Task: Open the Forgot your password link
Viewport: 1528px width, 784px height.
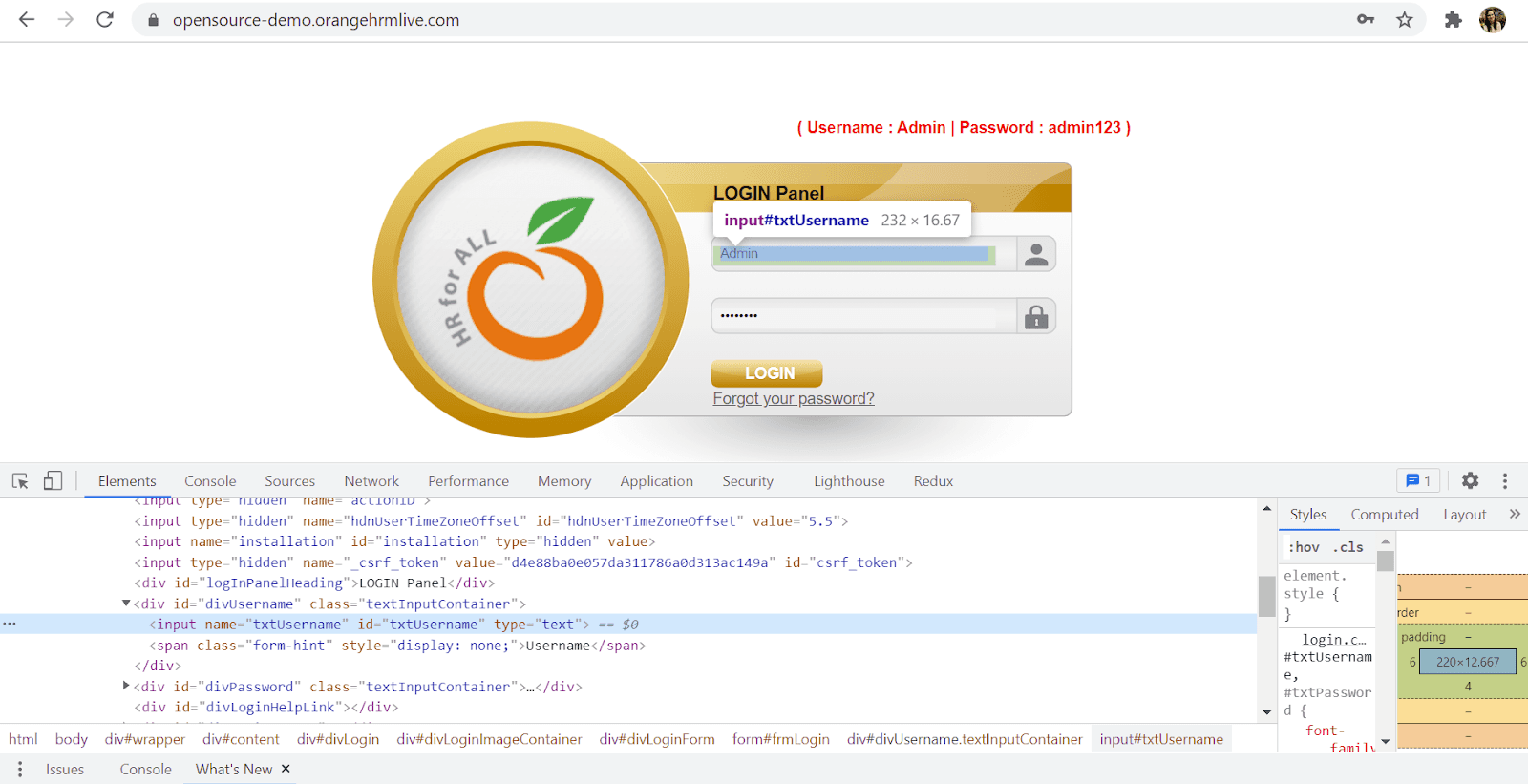Action: click(x=794, y=399)
